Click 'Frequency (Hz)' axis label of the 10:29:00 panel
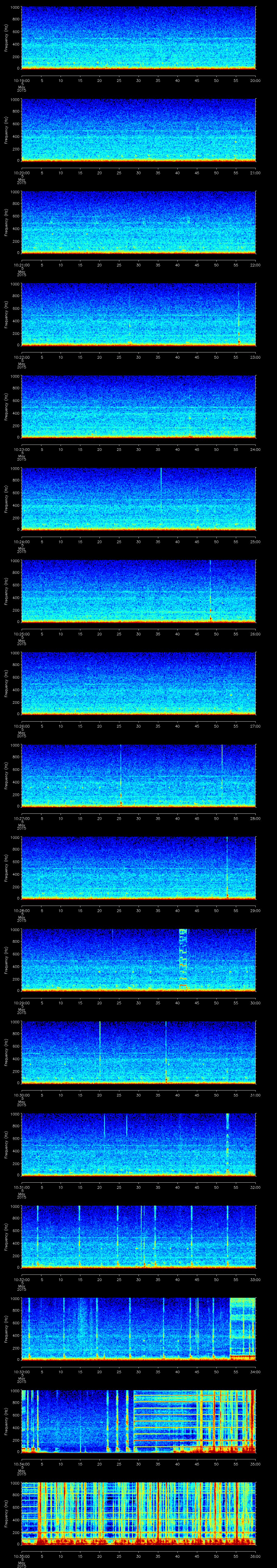This screenshot has height=1568, width=277. (x=6, y=960)
